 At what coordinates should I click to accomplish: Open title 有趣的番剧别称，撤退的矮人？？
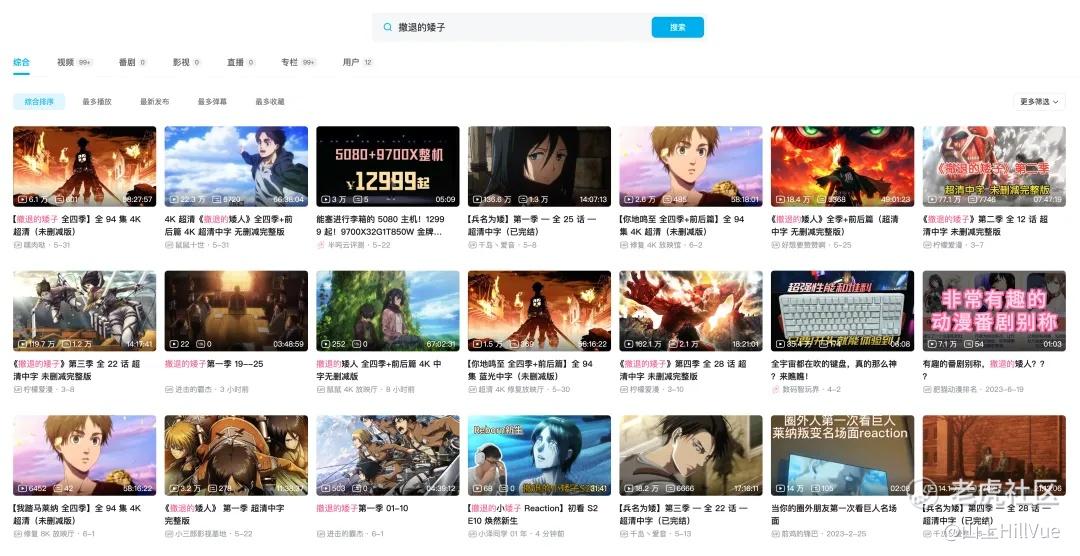984,370
